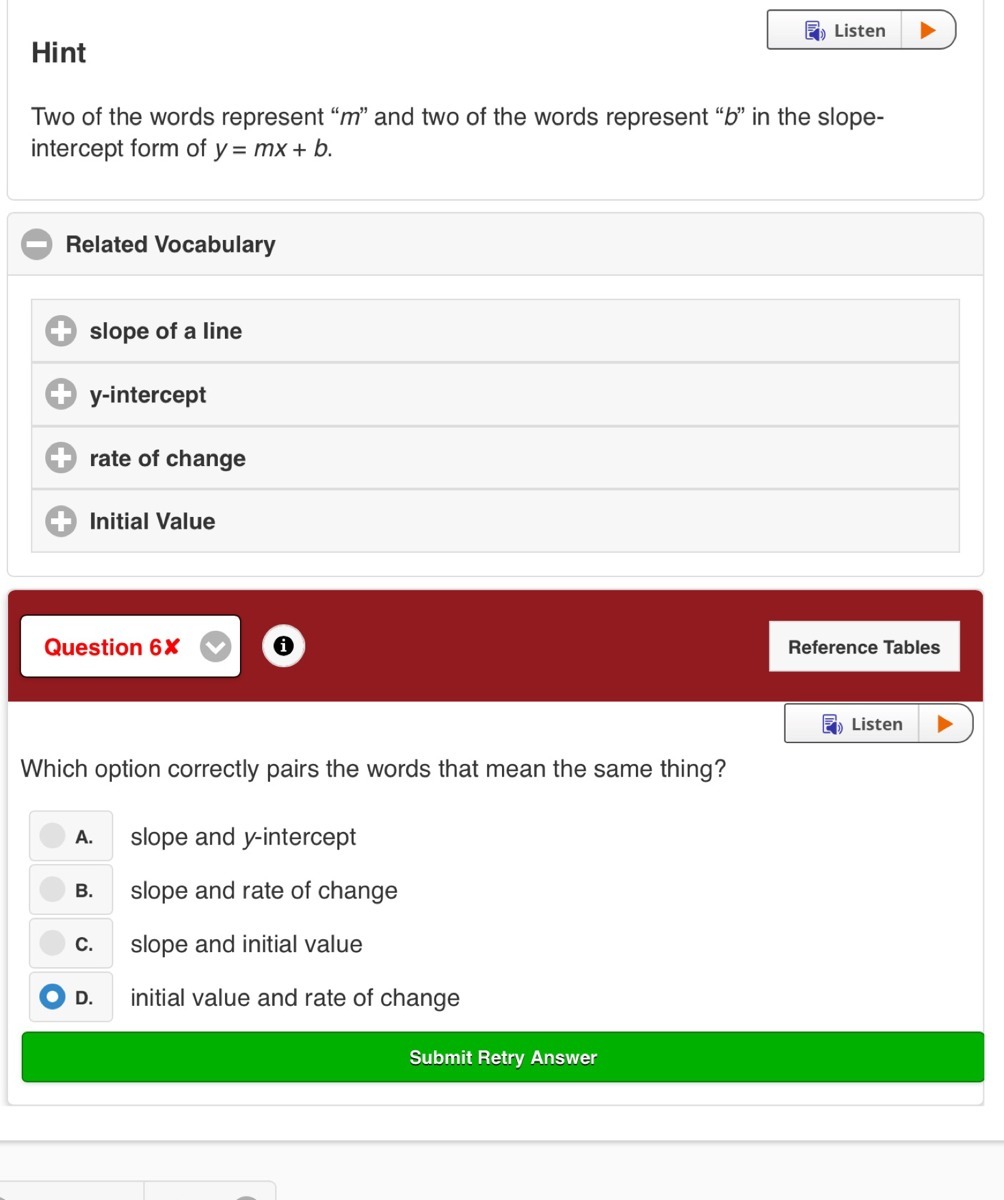Click the red X mark on Question 6
The width and height of the screenshot is (1004, 1200).
[x=172, y=647]
